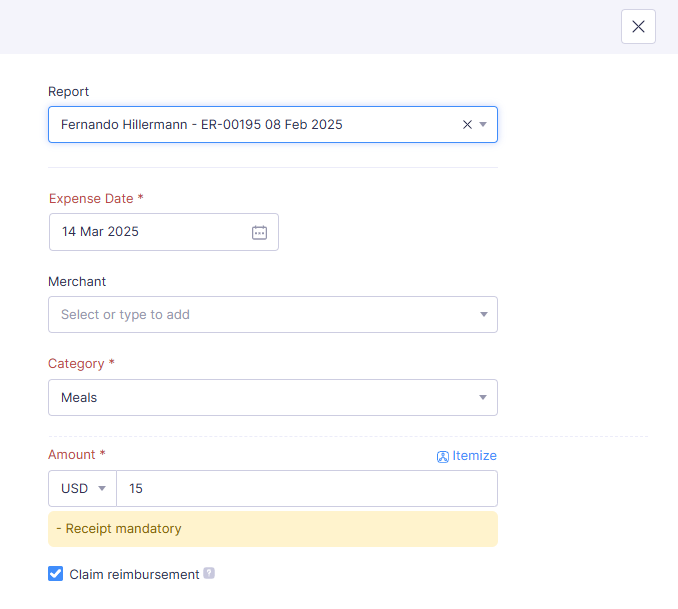This screenshot has height=609, width=678.
Task: Click the Category field's caret icon
Action: click(x=483, y=397)
